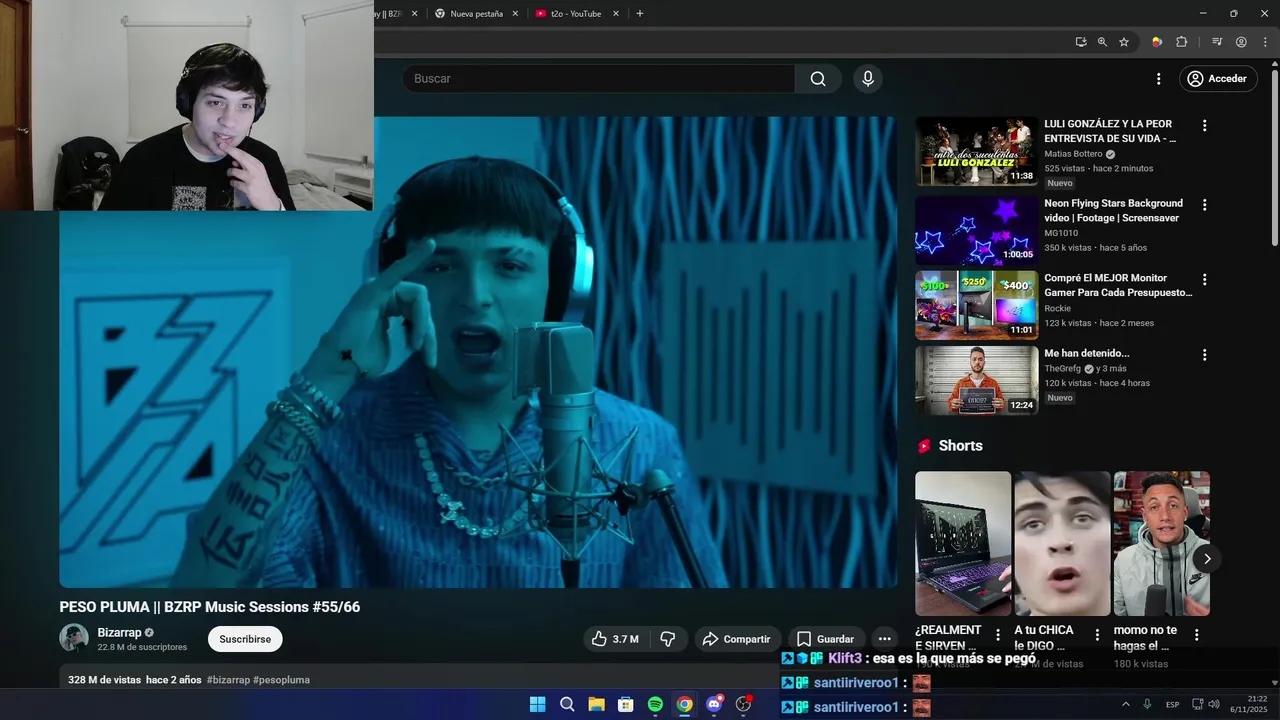
Task: Focus the Buscar search field
Action: [x=600, y=79]
